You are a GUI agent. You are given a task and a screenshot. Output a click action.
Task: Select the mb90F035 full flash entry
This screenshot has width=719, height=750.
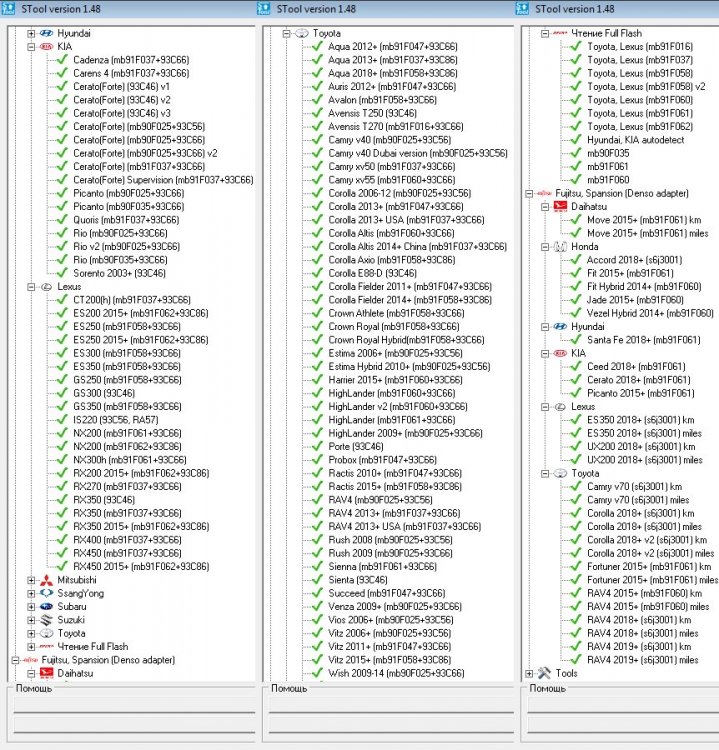[x=608, y=154]
